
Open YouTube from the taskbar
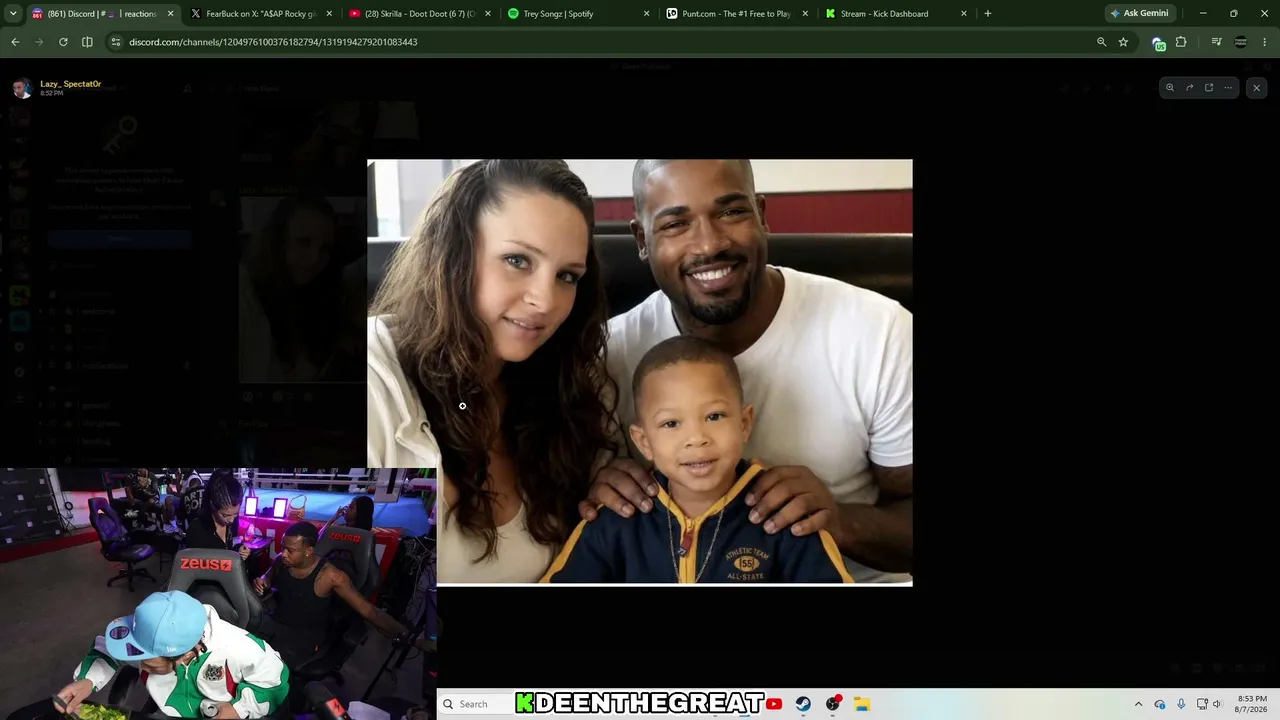(x=774, y=704)
